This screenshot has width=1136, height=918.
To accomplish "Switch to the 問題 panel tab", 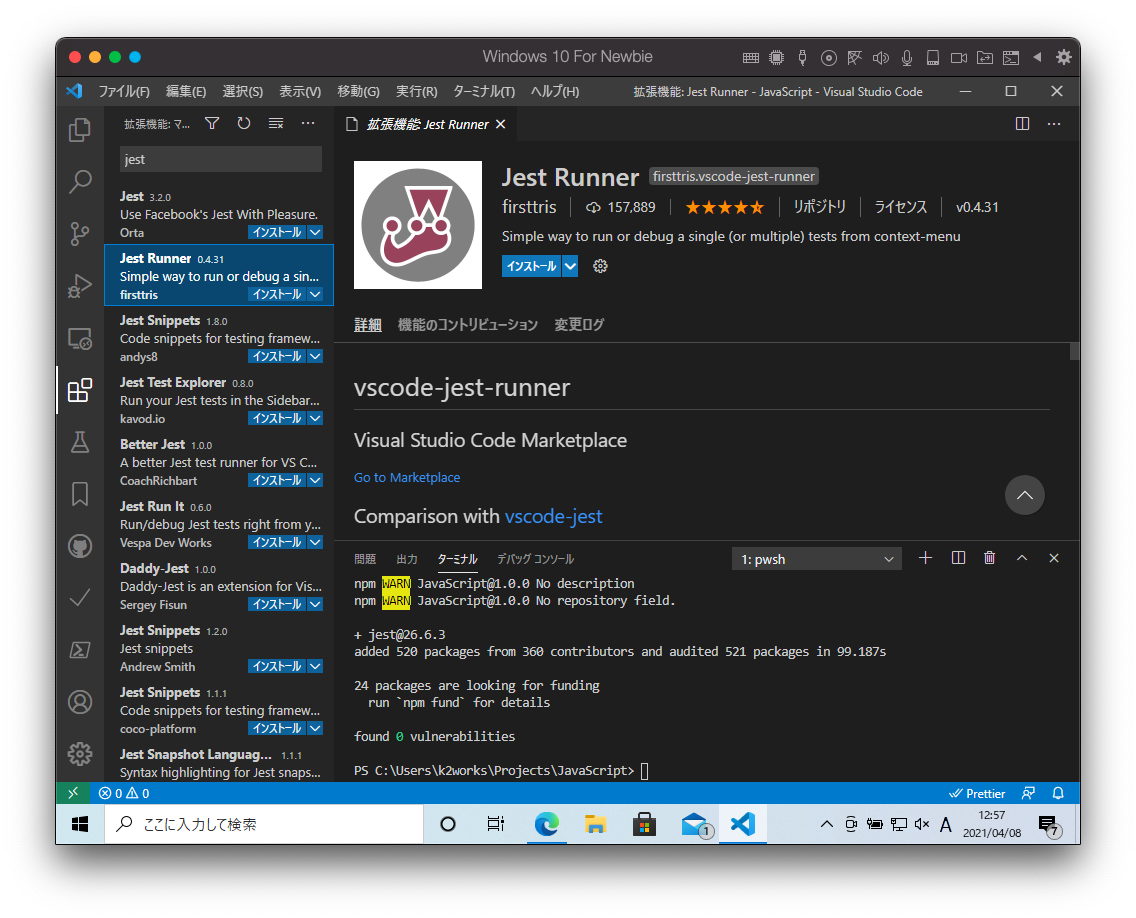I will point(365,559).
